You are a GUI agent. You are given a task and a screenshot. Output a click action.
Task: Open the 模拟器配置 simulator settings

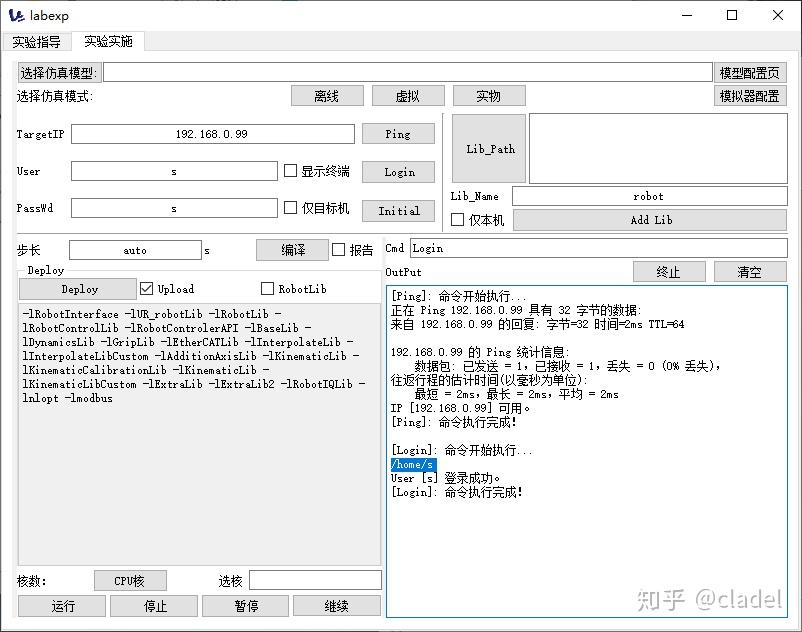pyautogui.click(x=749, y=96)
